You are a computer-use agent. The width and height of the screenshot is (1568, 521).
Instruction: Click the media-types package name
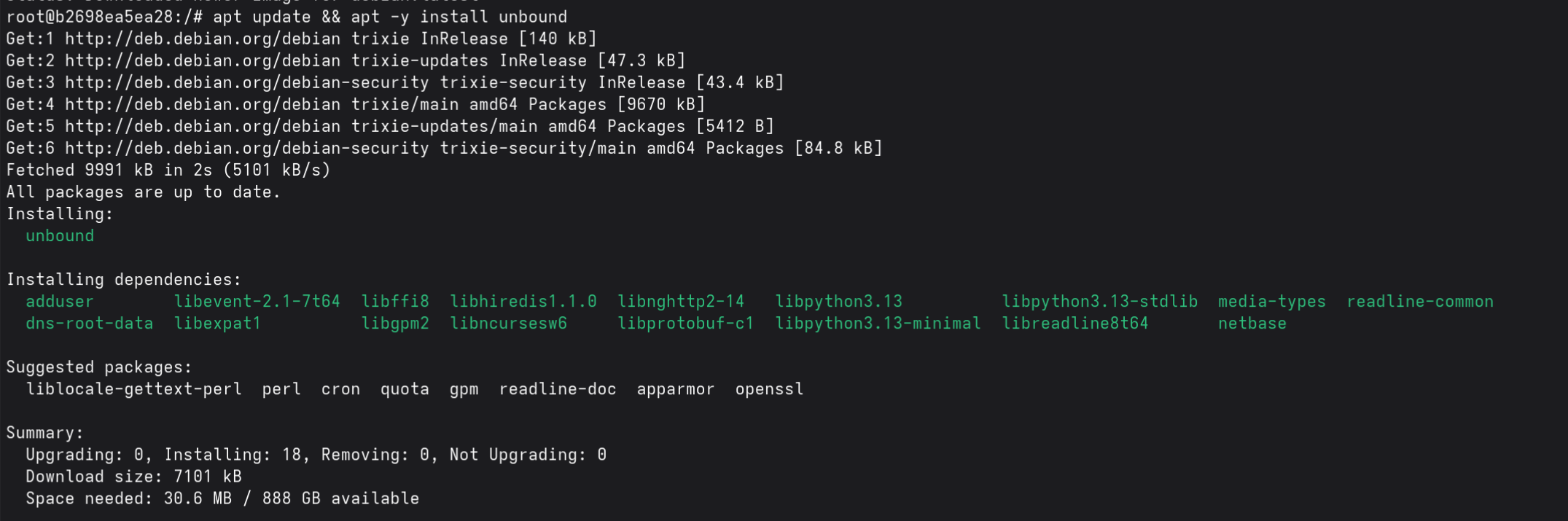tap(1271, 301)
